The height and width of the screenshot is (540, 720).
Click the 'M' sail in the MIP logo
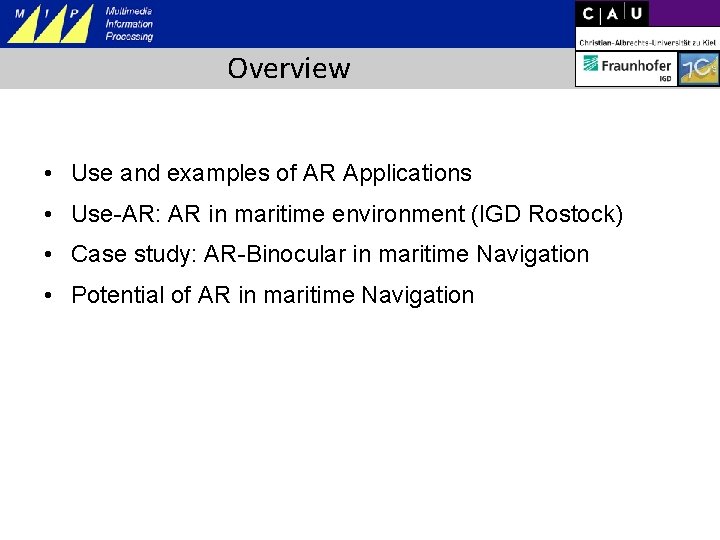click(26, 26)
